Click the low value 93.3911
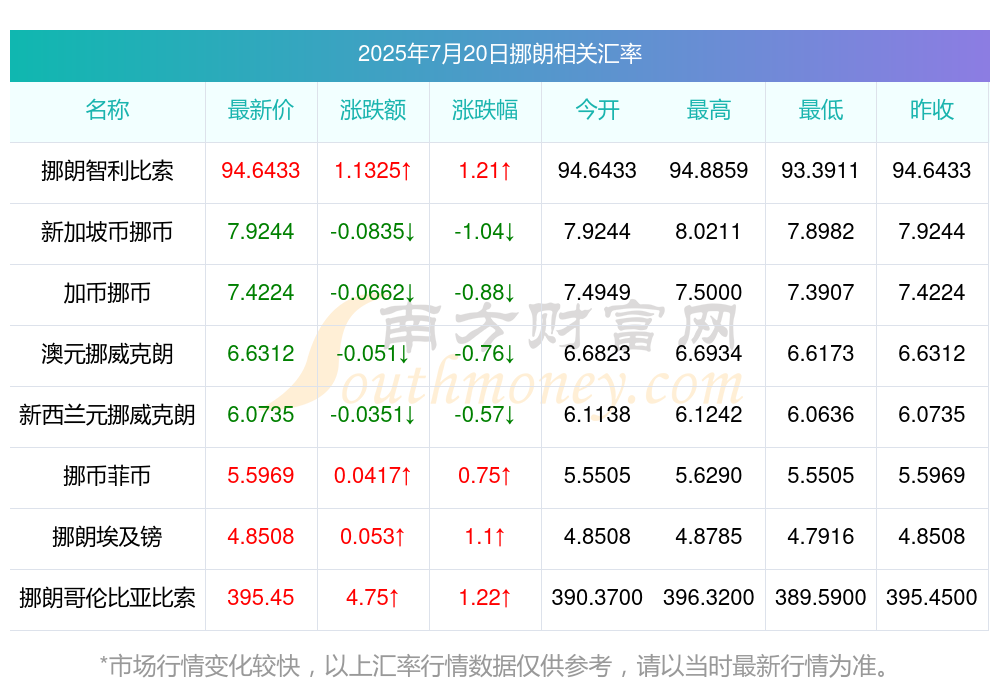 click(x=820, y=171)
